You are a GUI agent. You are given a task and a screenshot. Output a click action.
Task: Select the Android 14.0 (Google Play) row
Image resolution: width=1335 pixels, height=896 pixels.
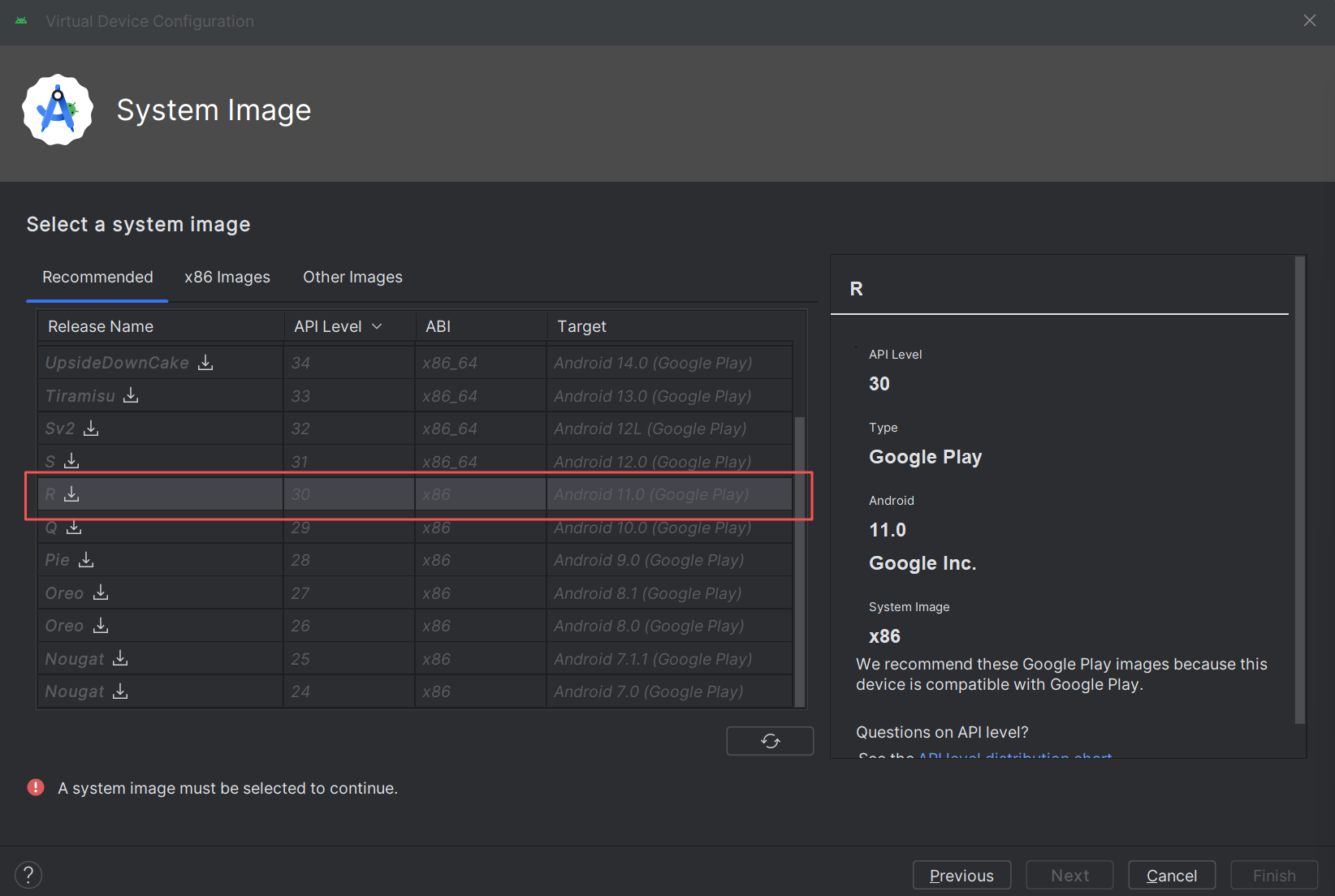click(x=415, y=363)
